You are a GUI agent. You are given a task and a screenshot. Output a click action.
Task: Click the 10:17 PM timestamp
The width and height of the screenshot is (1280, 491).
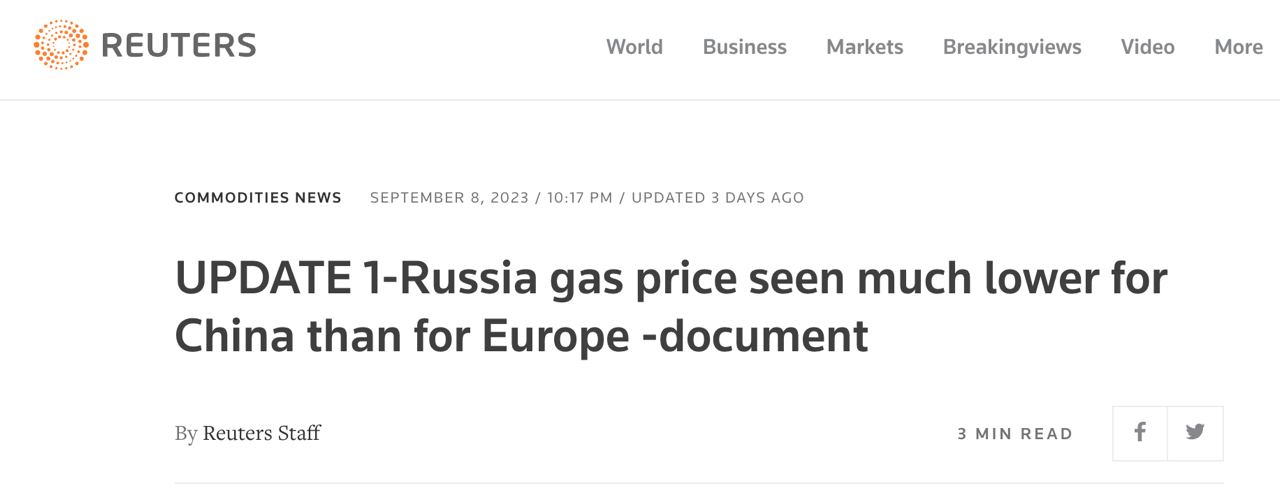579,198
